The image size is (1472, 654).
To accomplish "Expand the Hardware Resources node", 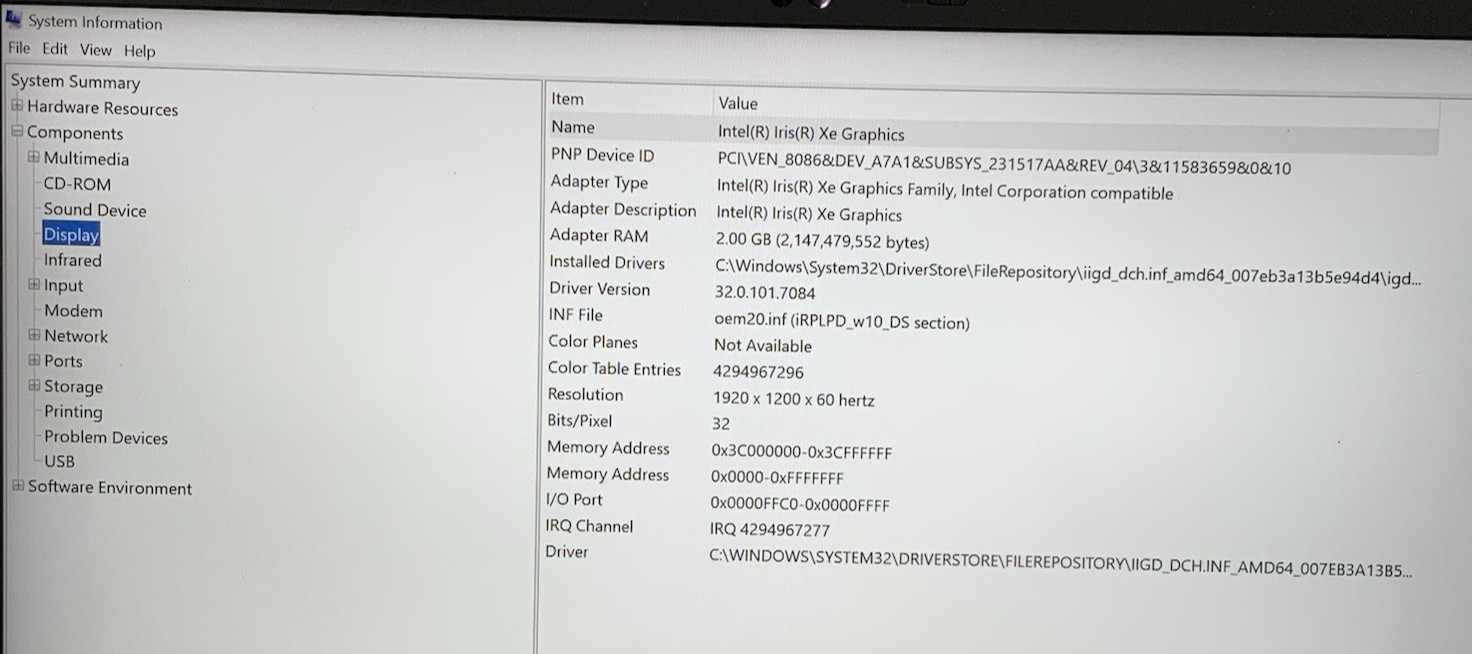I will (17, 106).
